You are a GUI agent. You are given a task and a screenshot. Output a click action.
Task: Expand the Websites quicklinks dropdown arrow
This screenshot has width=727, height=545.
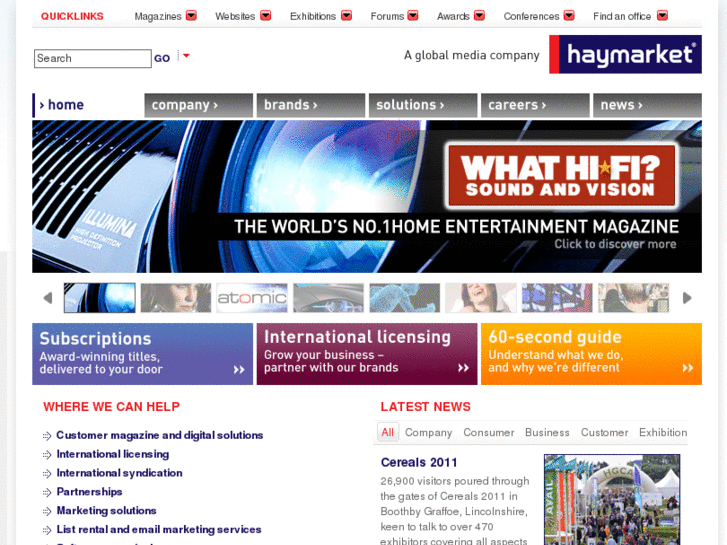click(265, 16)
